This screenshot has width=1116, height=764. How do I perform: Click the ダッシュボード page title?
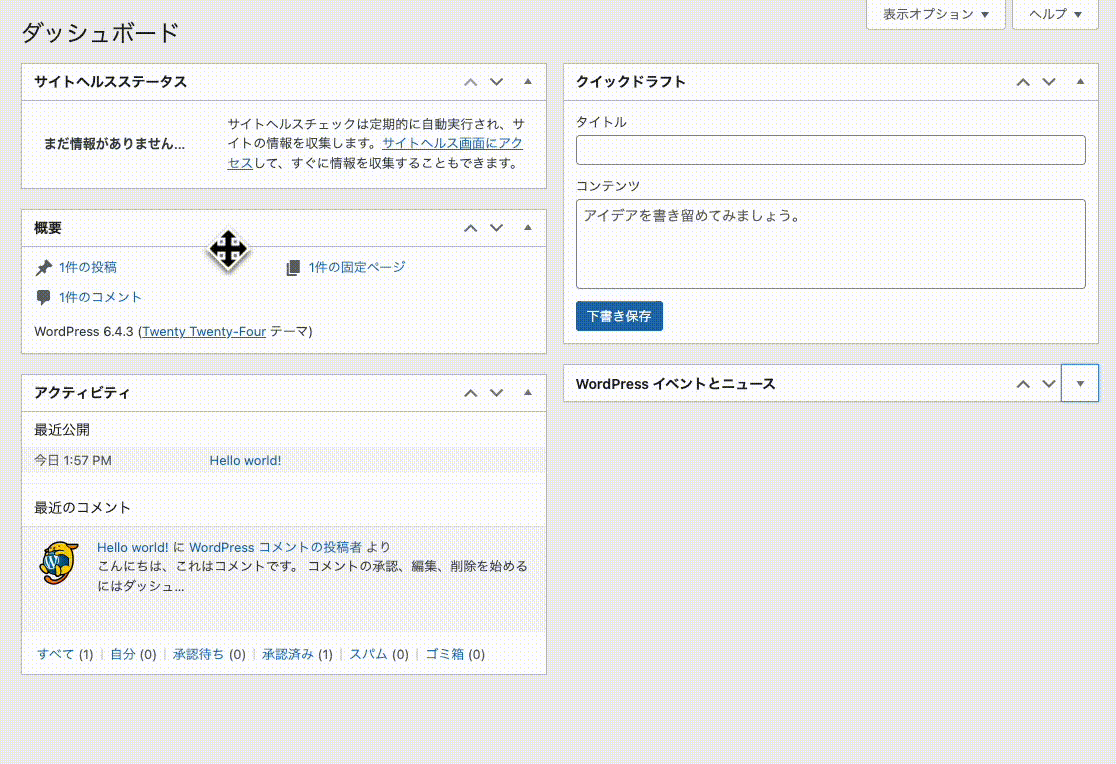(100, 33)
